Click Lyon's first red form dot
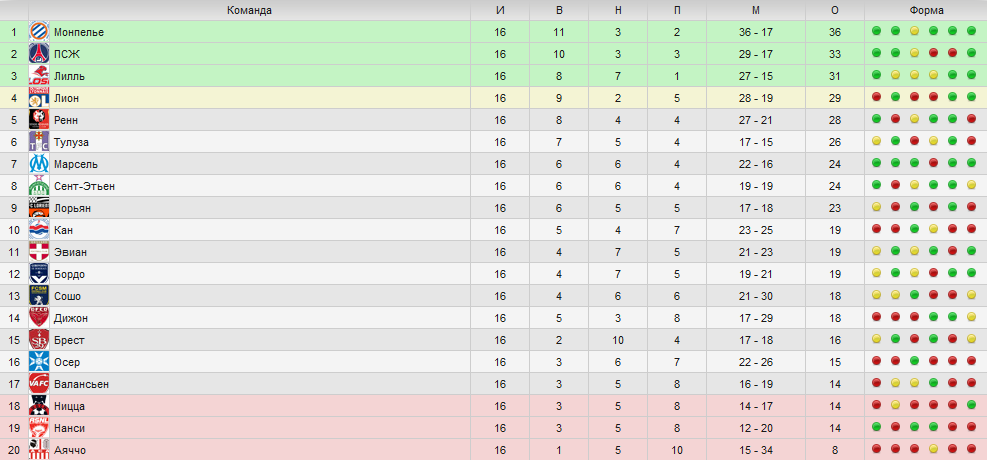Viewport: 987px width, 460px height. (876, 97)
